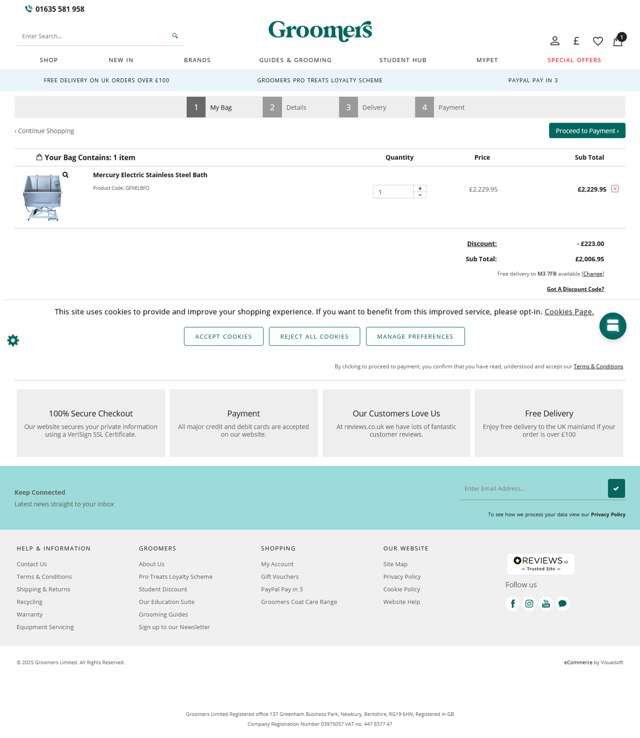Select the Details checkout step
The height and width of the screenshot is (738, 640).
pos(285,107)
